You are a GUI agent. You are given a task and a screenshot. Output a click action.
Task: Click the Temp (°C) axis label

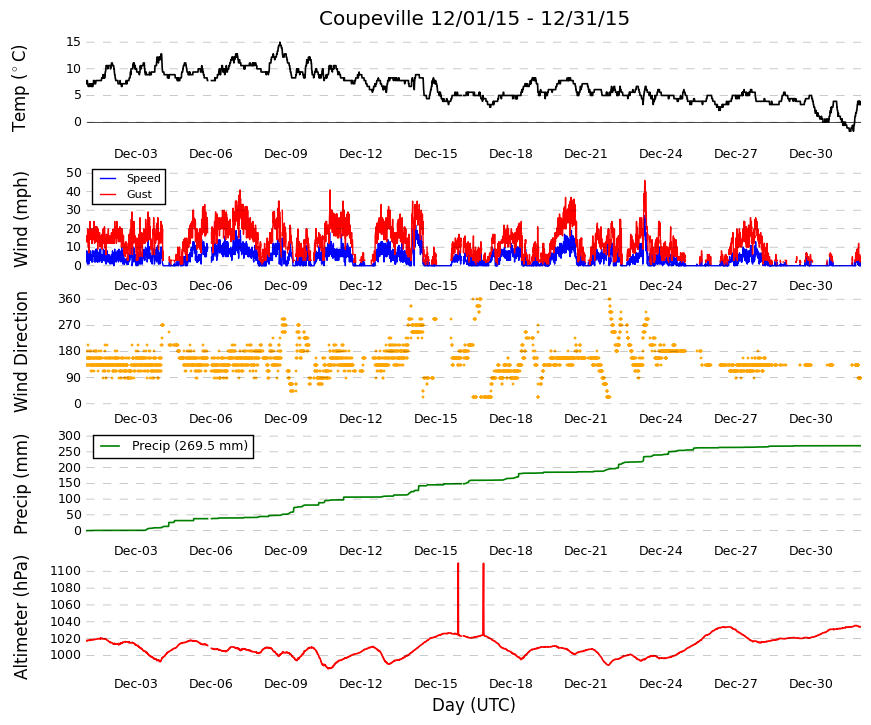19,88
